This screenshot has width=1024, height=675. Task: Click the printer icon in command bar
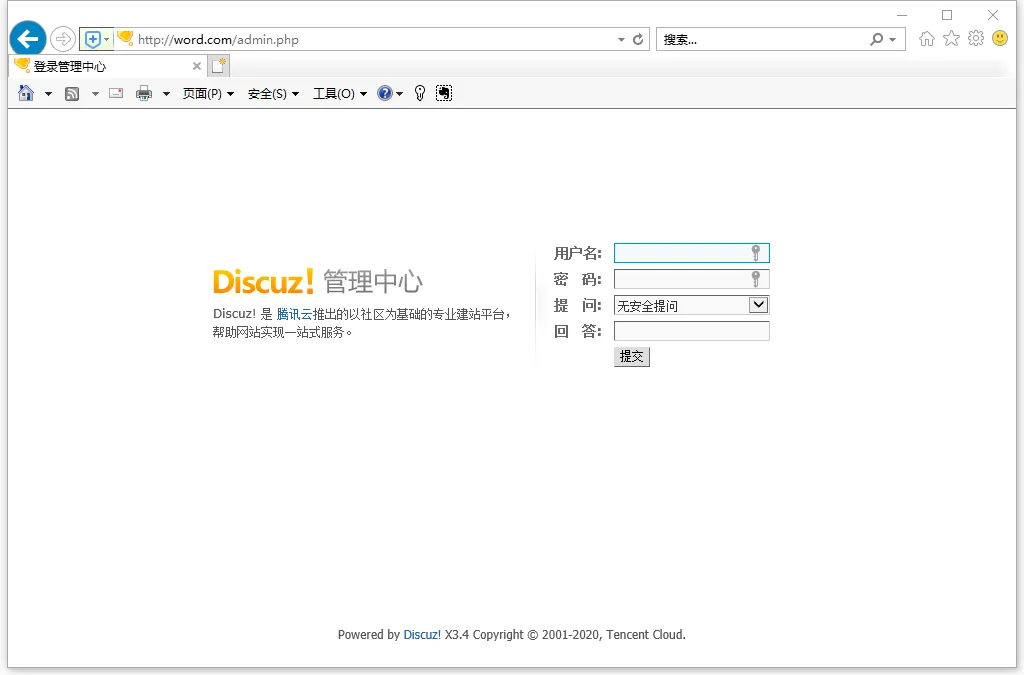pos(144,93)
